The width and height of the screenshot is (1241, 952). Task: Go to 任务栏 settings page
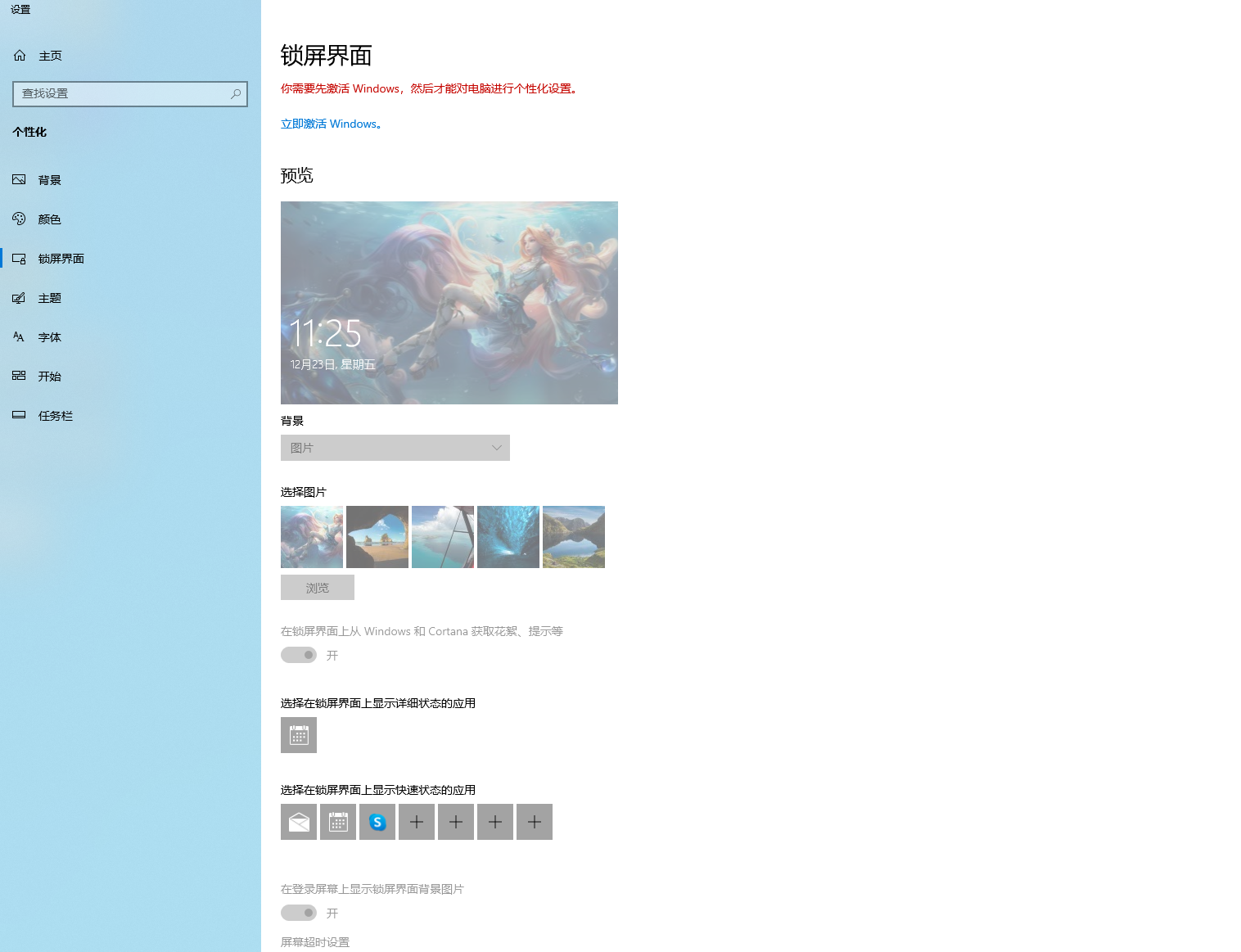[x=130, y=416]
